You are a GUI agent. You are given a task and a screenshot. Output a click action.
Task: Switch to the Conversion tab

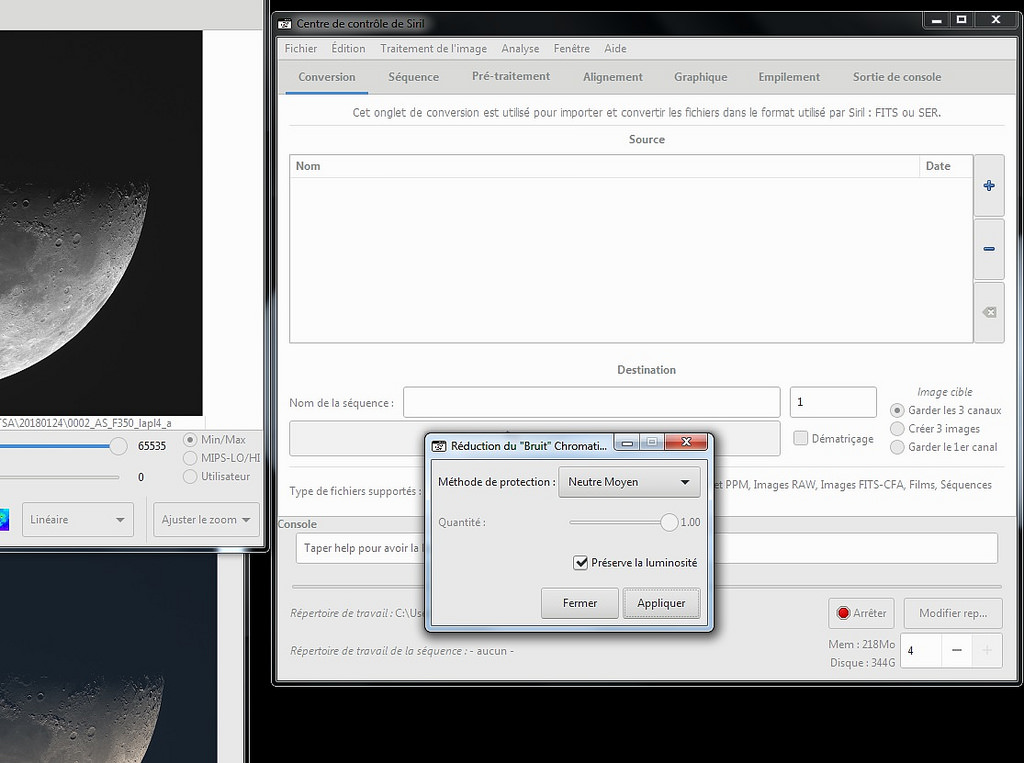point(327,77)
